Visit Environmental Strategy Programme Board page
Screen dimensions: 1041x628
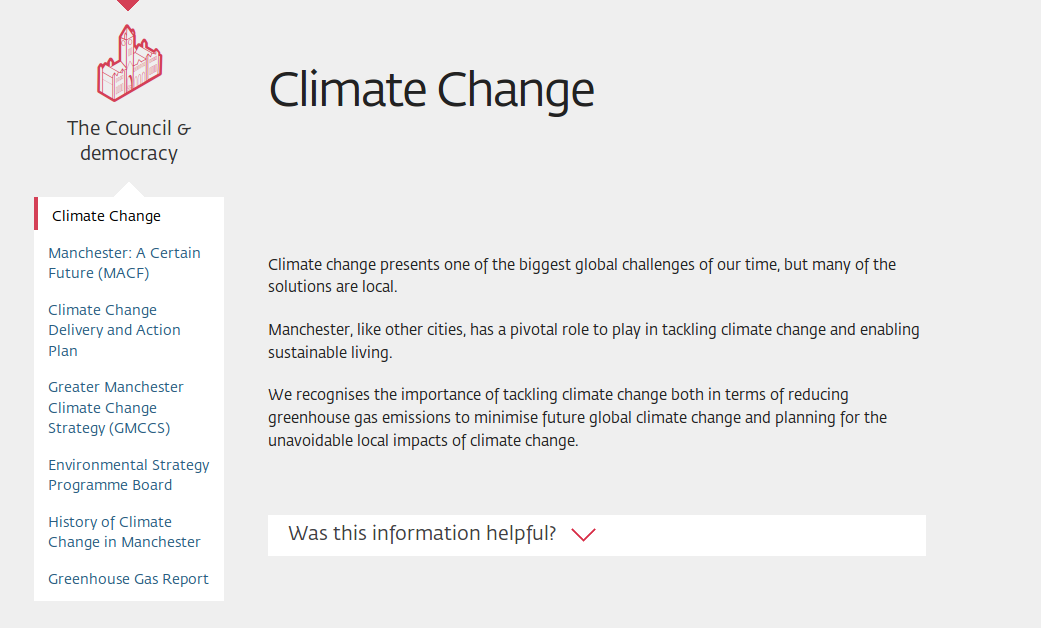[x=129, y=475]
